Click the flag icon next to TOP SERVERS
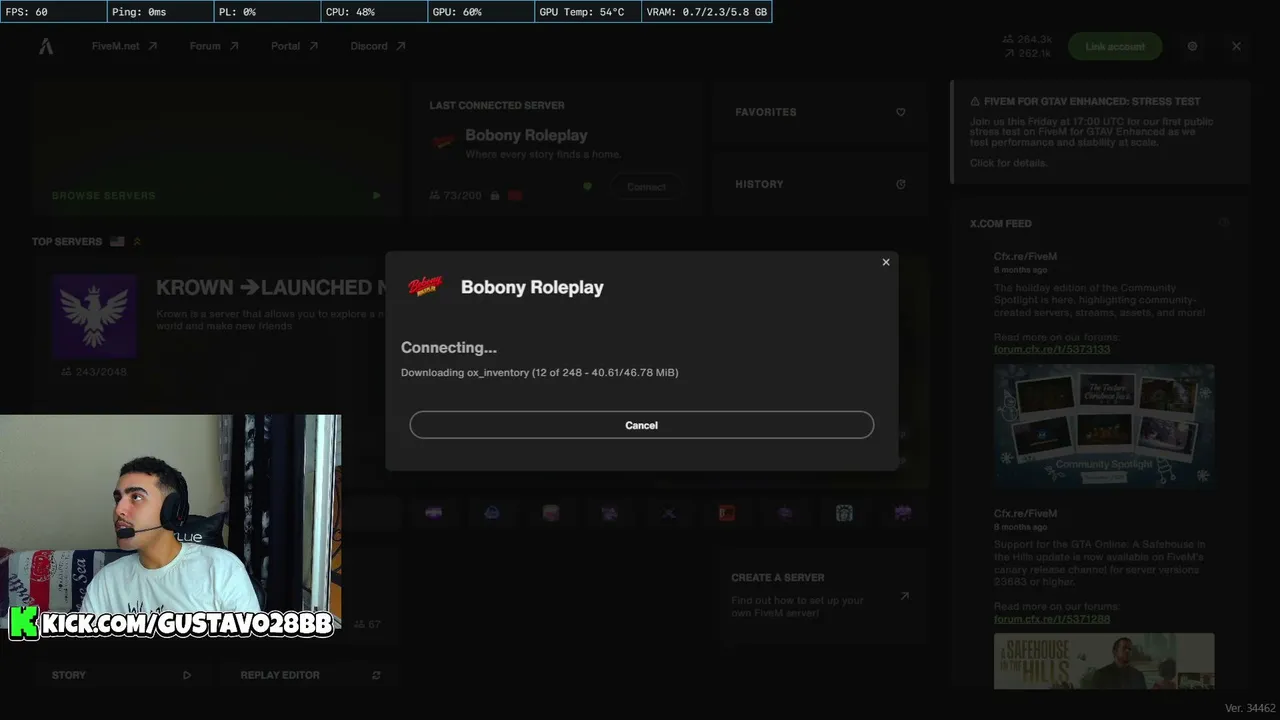Viewport: 1280px width, 720px height. pyautogui.click(x=118, y=241)
